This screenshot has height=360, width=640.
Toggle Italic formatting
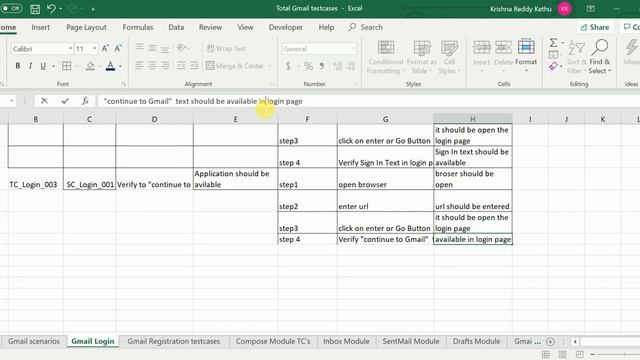(30, 66)
